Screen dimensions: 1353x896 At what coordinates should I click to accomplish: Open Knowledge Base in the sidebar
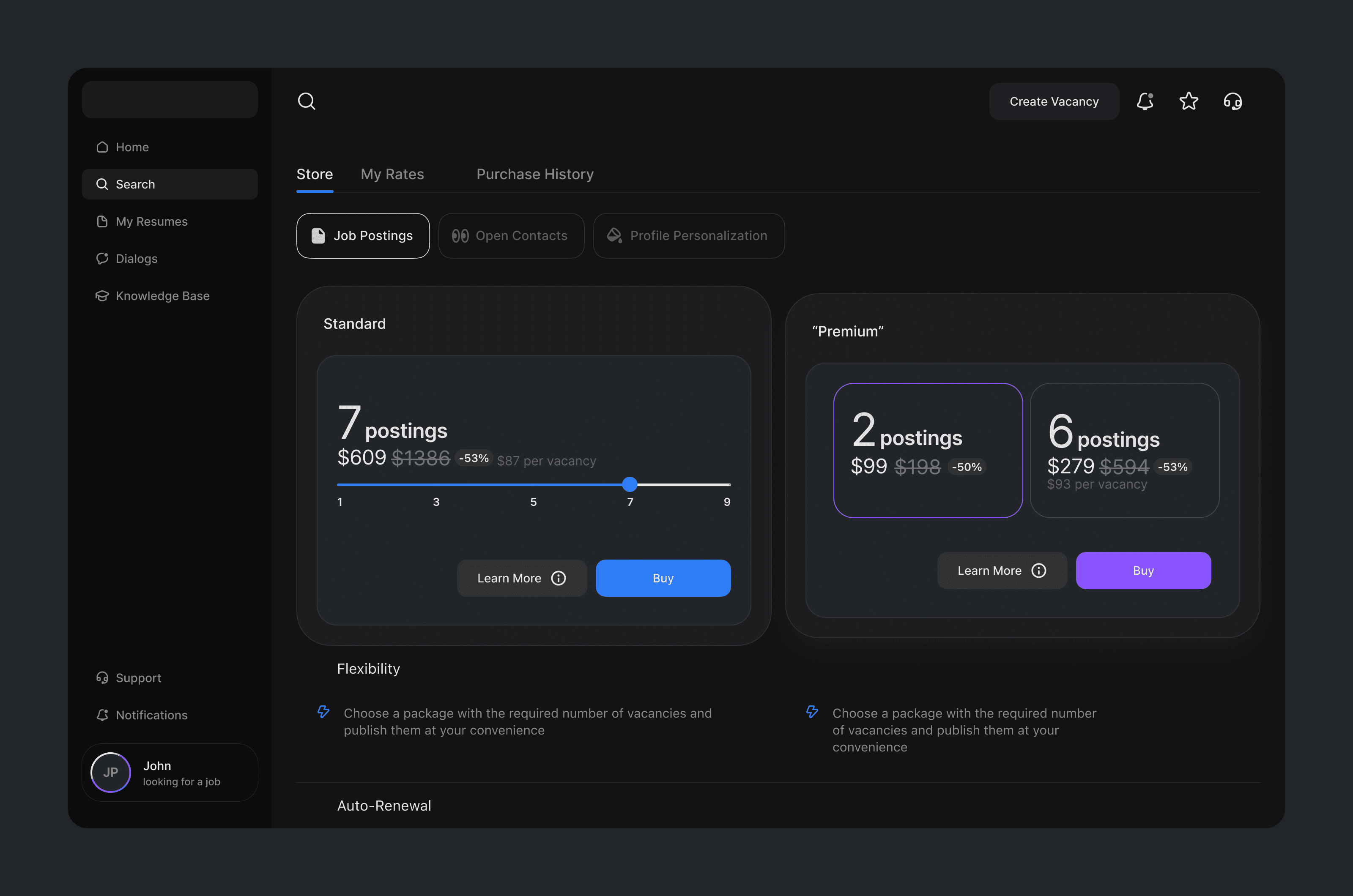pyautogui.click(x=170, y=296)
